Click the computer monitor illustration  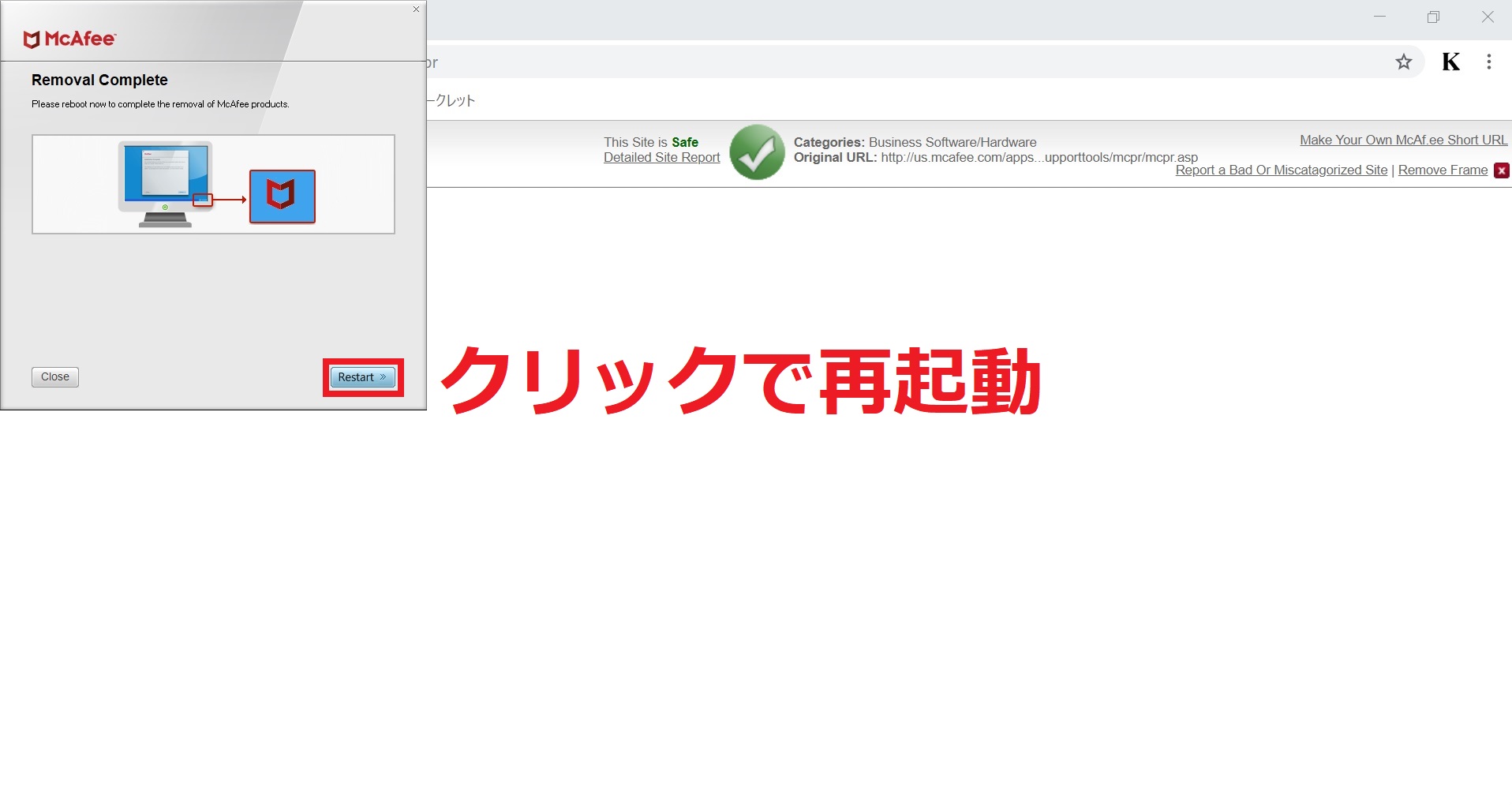[x=165, y=185]
